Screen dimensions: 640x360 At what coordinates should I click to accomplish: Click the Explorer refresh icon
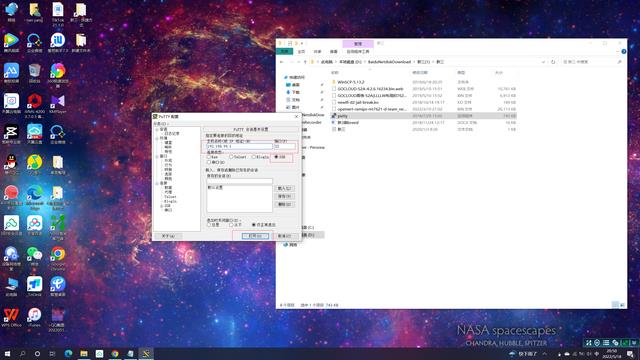click(553, 62)
